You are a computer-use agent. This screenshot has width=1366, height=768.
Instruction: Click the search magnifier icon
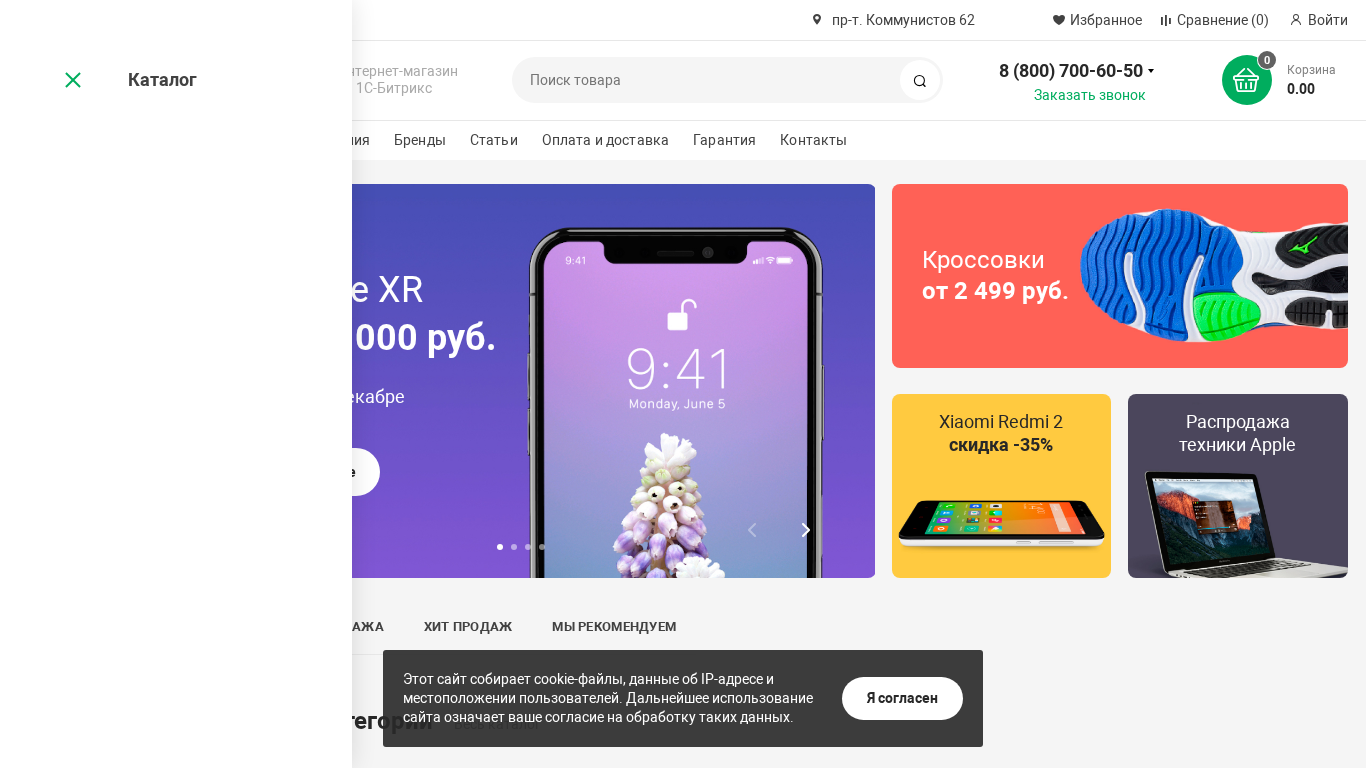pos(920,81)
